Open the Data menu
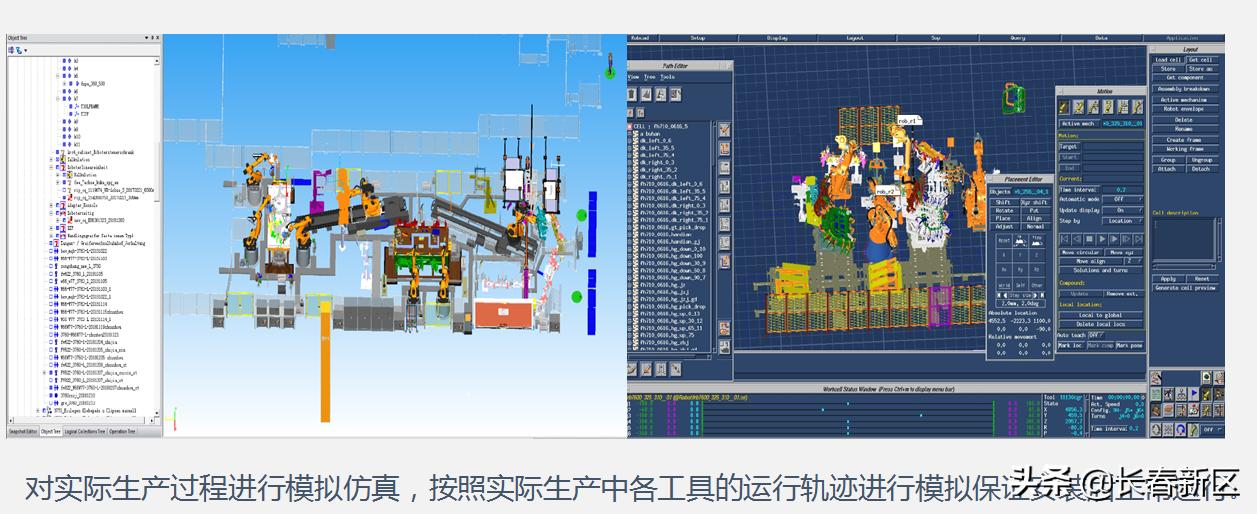The height and width of the screenshot is (514, 1257). pos(1101,38)
